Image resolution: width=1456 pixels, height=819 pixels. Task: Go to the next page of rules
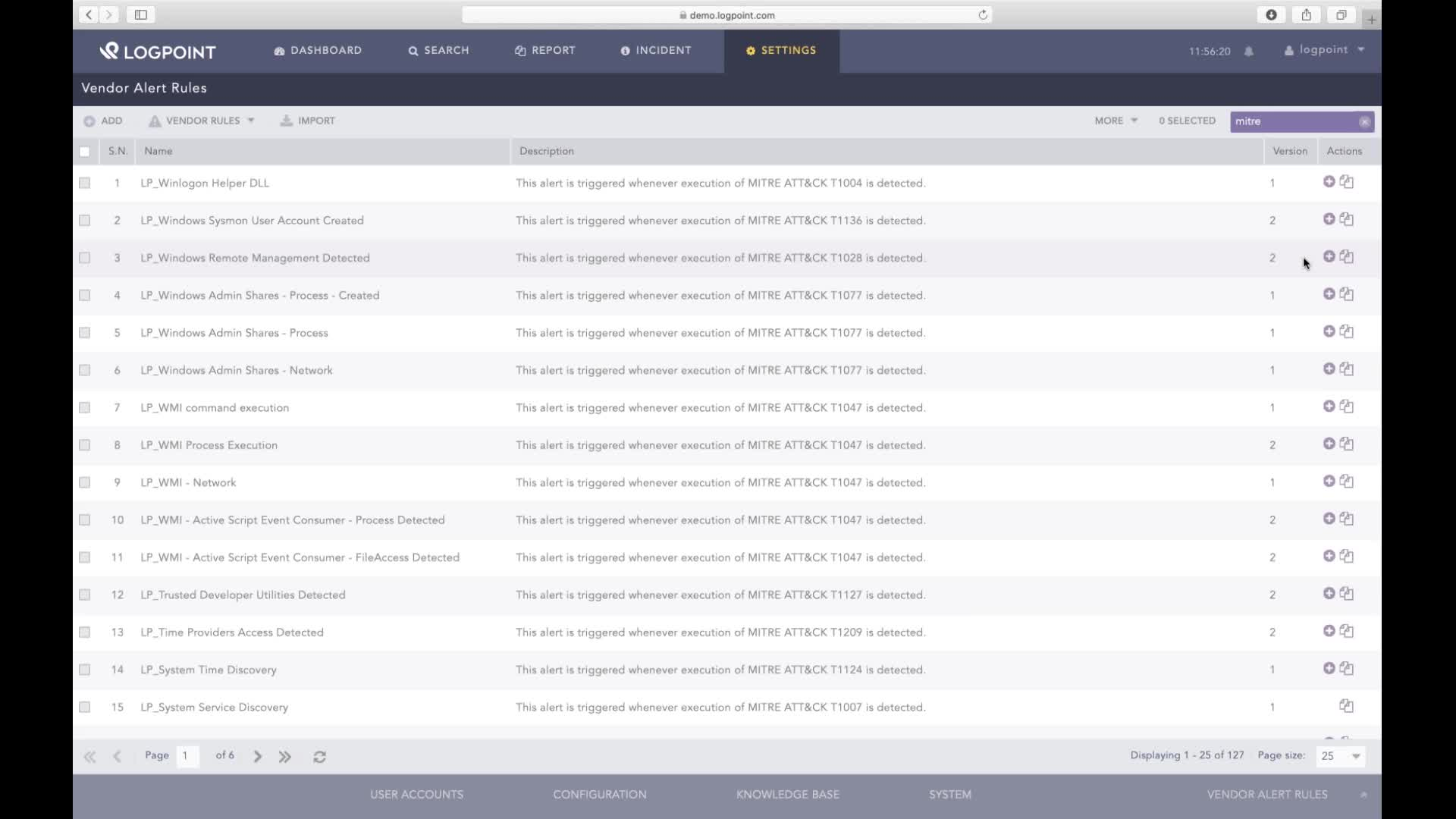[257, 756]
